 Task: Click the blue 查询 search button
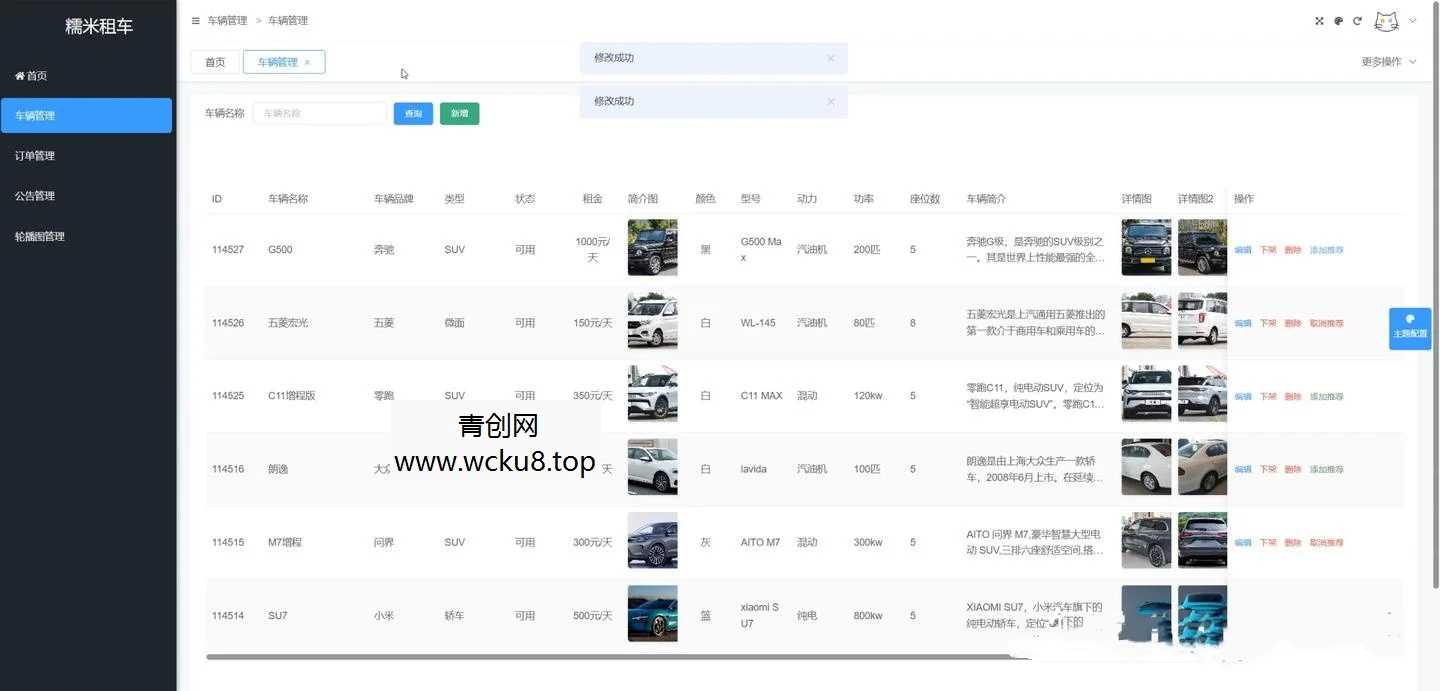point(413,113)
